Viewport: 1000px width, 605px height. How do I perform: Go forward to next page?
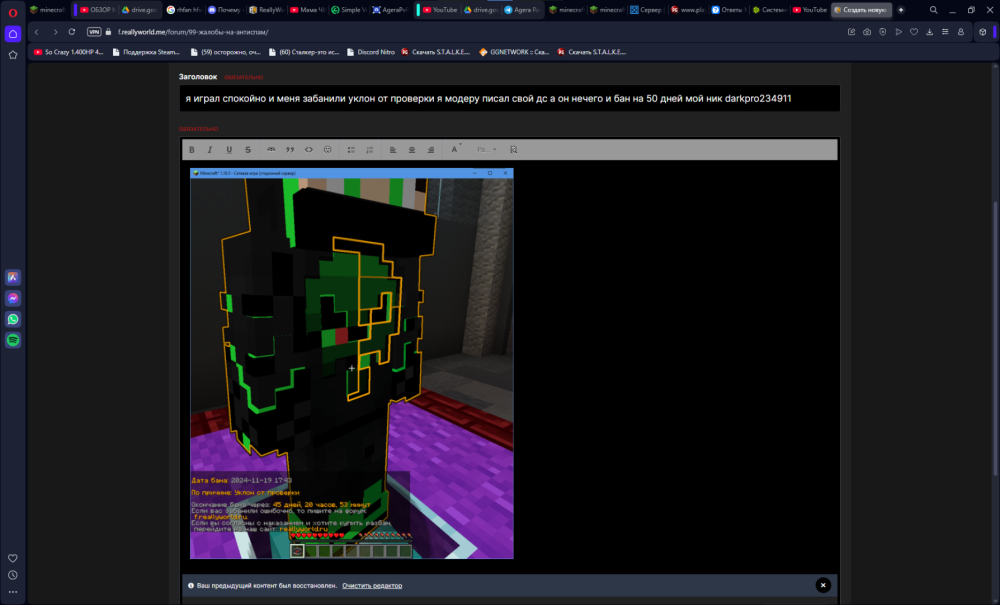[55, 32]
